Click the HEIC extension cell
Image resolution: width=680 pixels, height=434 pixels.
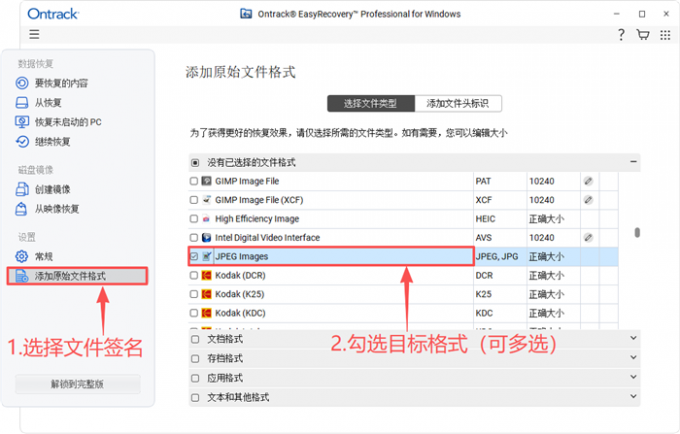click(485, 219)
